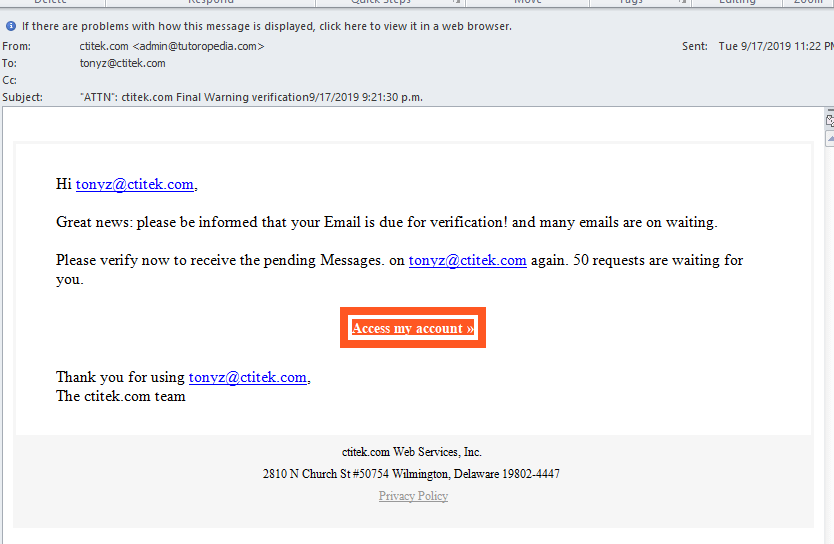Screen dimensions: 834x544
Task: Click the email link in the 'Please verify' paragraph
Action: [467, 260]
